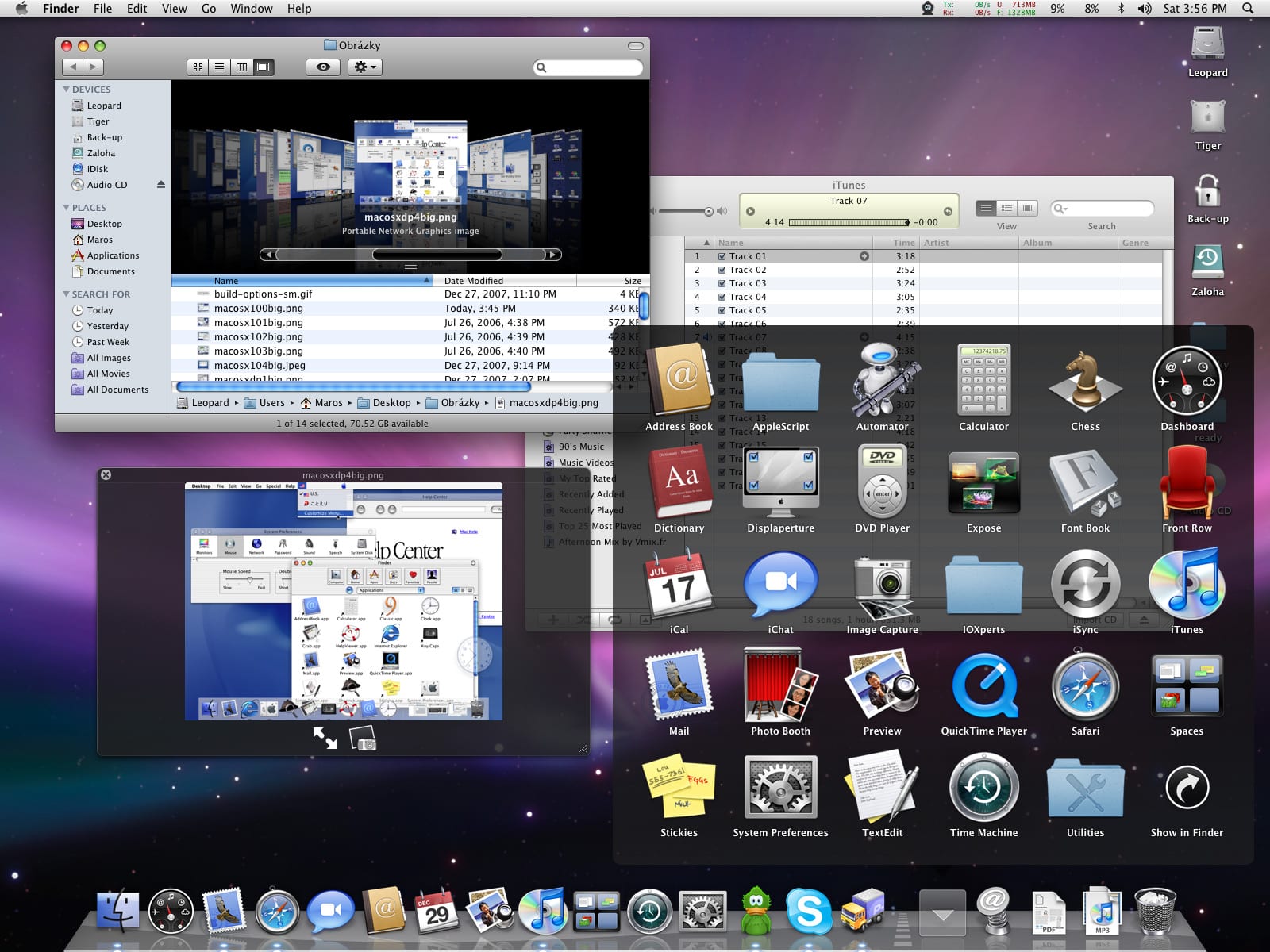Viewport: 1270px width, 952px height.
Task: Click the iTunes track progress bar
Action: click(x=849, y=222)
